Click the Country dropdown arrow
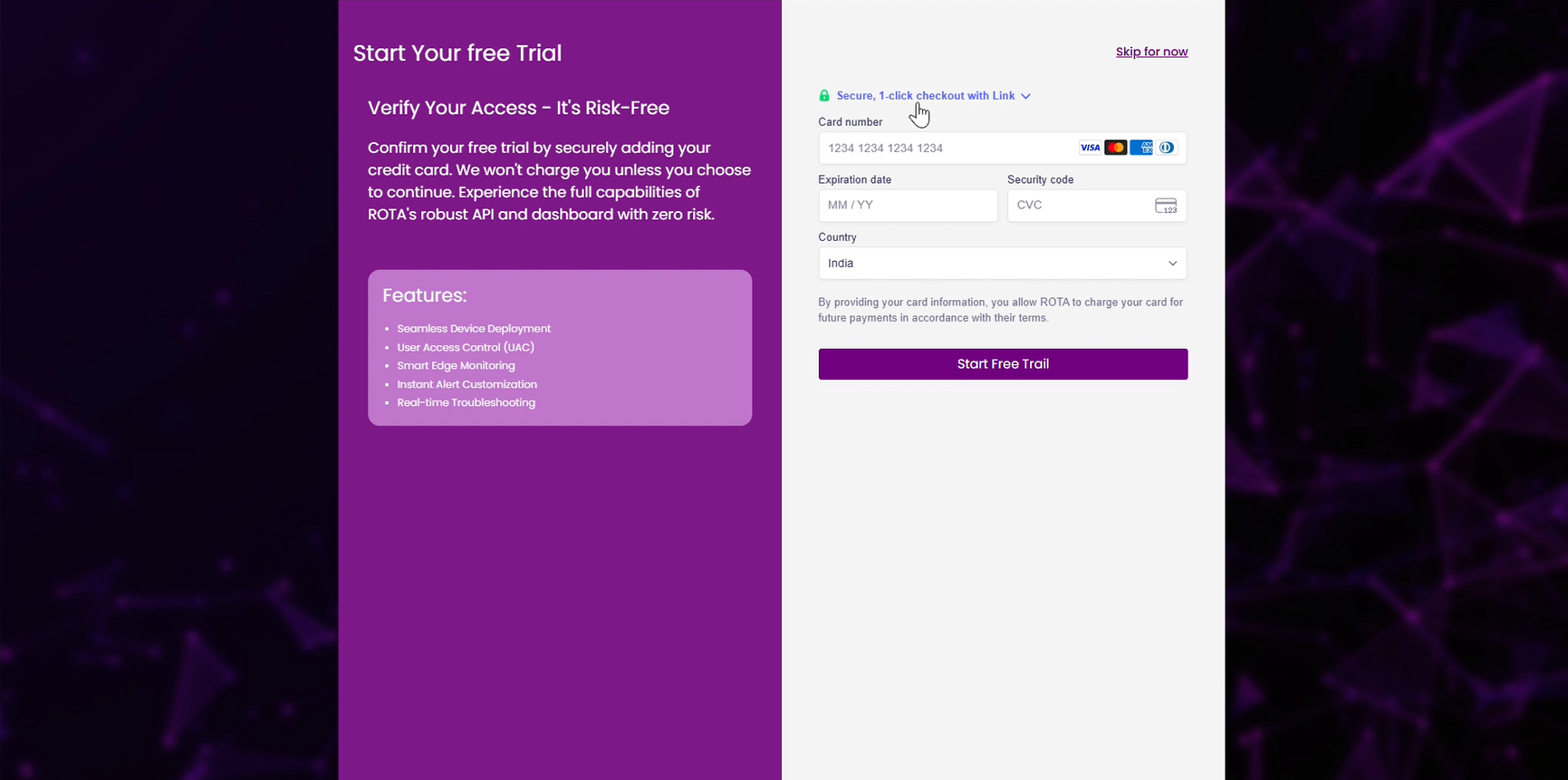 click(x=1172, y=264)
